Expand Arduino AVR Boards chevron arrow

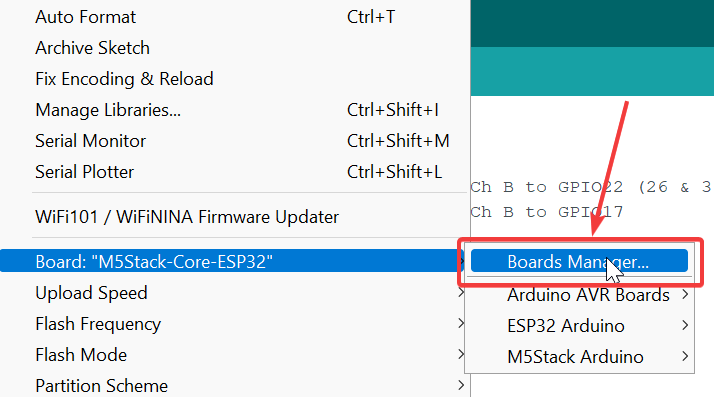pos(685,295)
